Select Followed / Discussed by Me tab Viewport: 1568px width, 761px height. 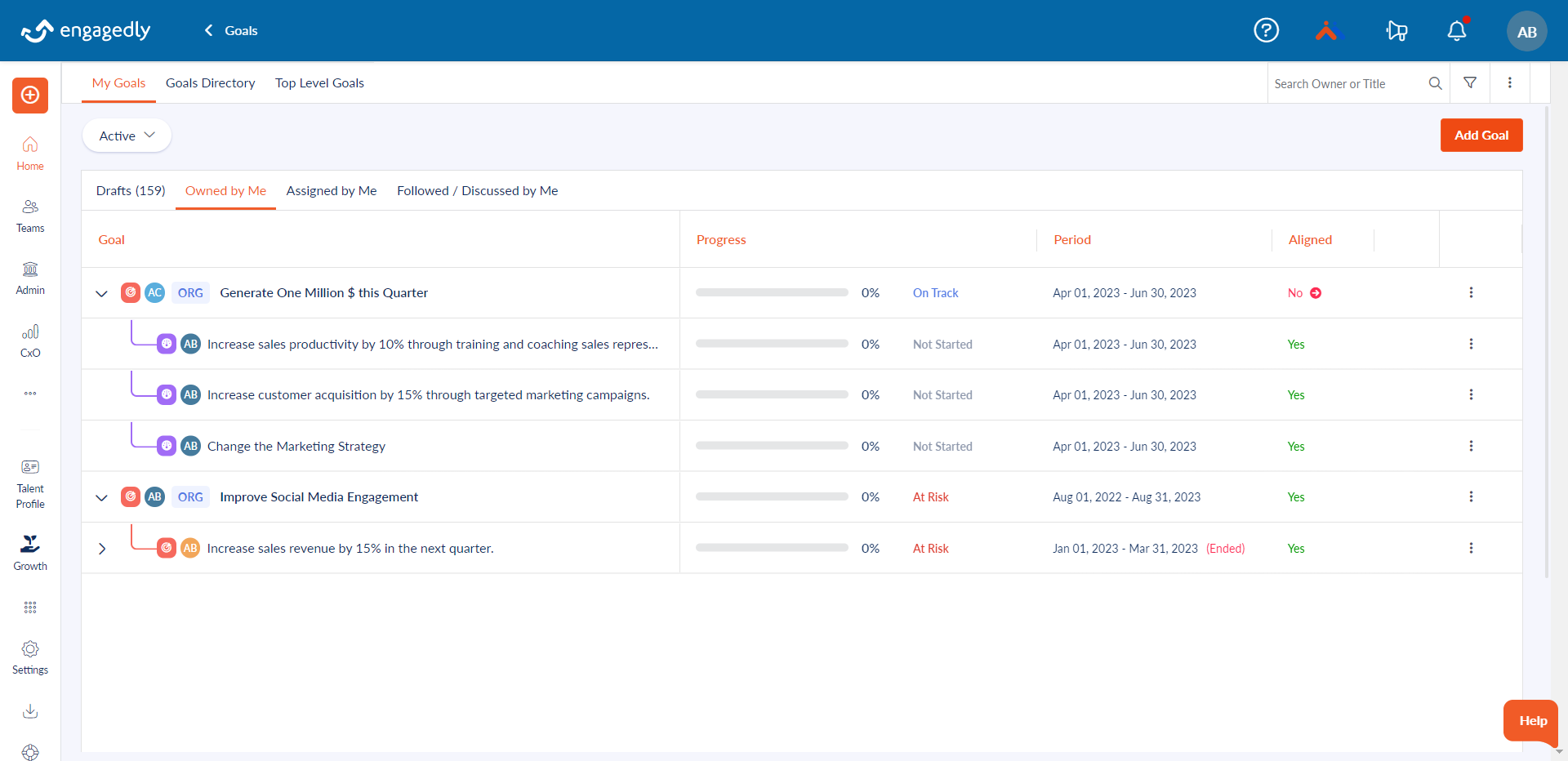pyautogui.click(x=478, y=190)
